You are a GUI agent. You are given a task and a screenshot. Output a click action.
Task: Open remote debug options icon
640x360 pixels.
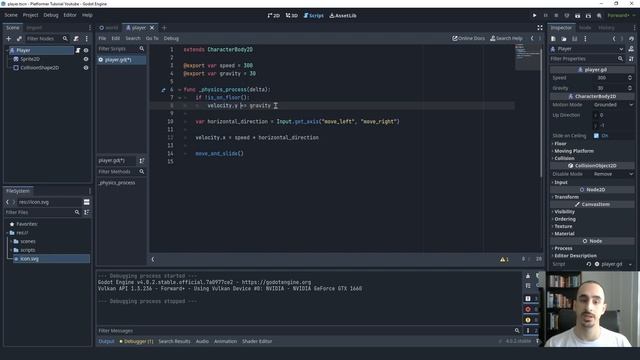[x=567, y=16]
